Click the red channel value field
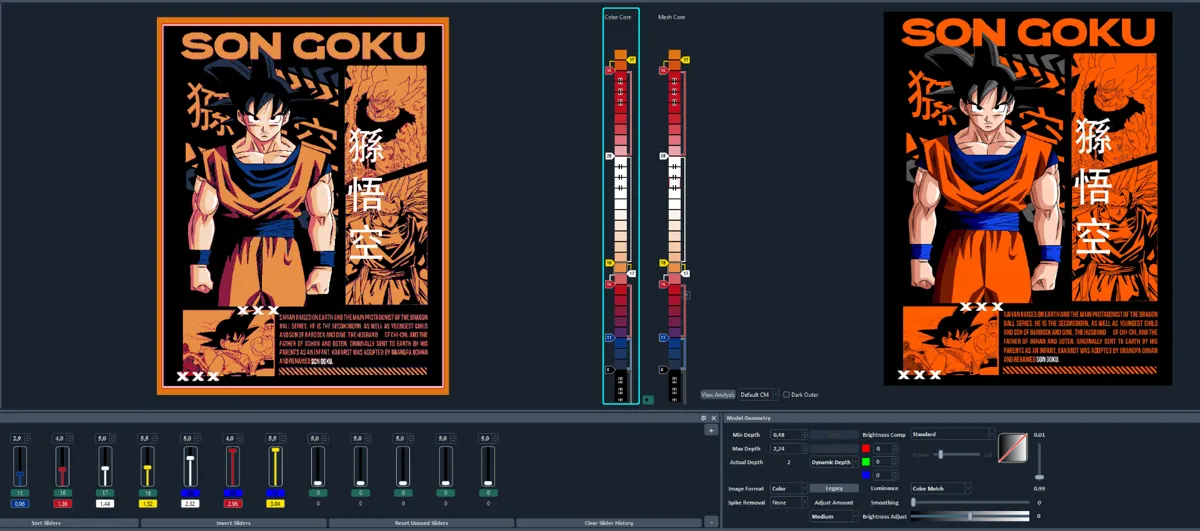Image resolution: width=1200 pixels, height=531 pixels. click(887, 449)
